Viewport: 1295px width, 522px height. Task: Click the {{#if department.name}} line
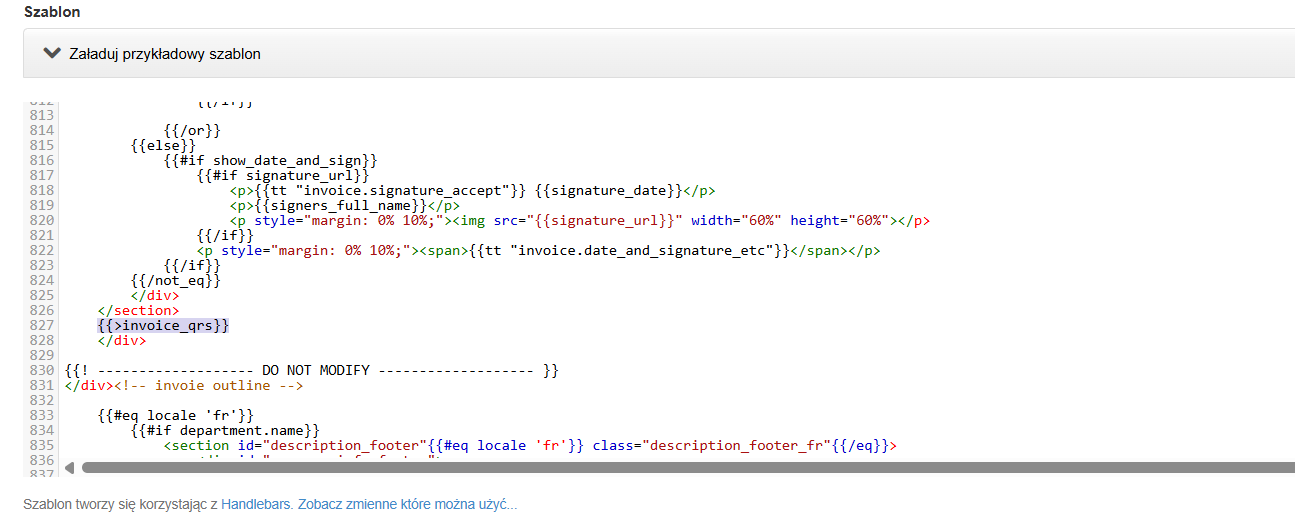point(225,430)
